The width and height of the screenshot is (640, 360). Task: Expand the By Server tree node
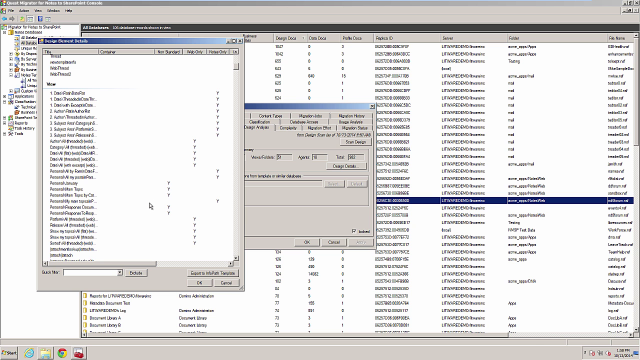tap(11, 59)
